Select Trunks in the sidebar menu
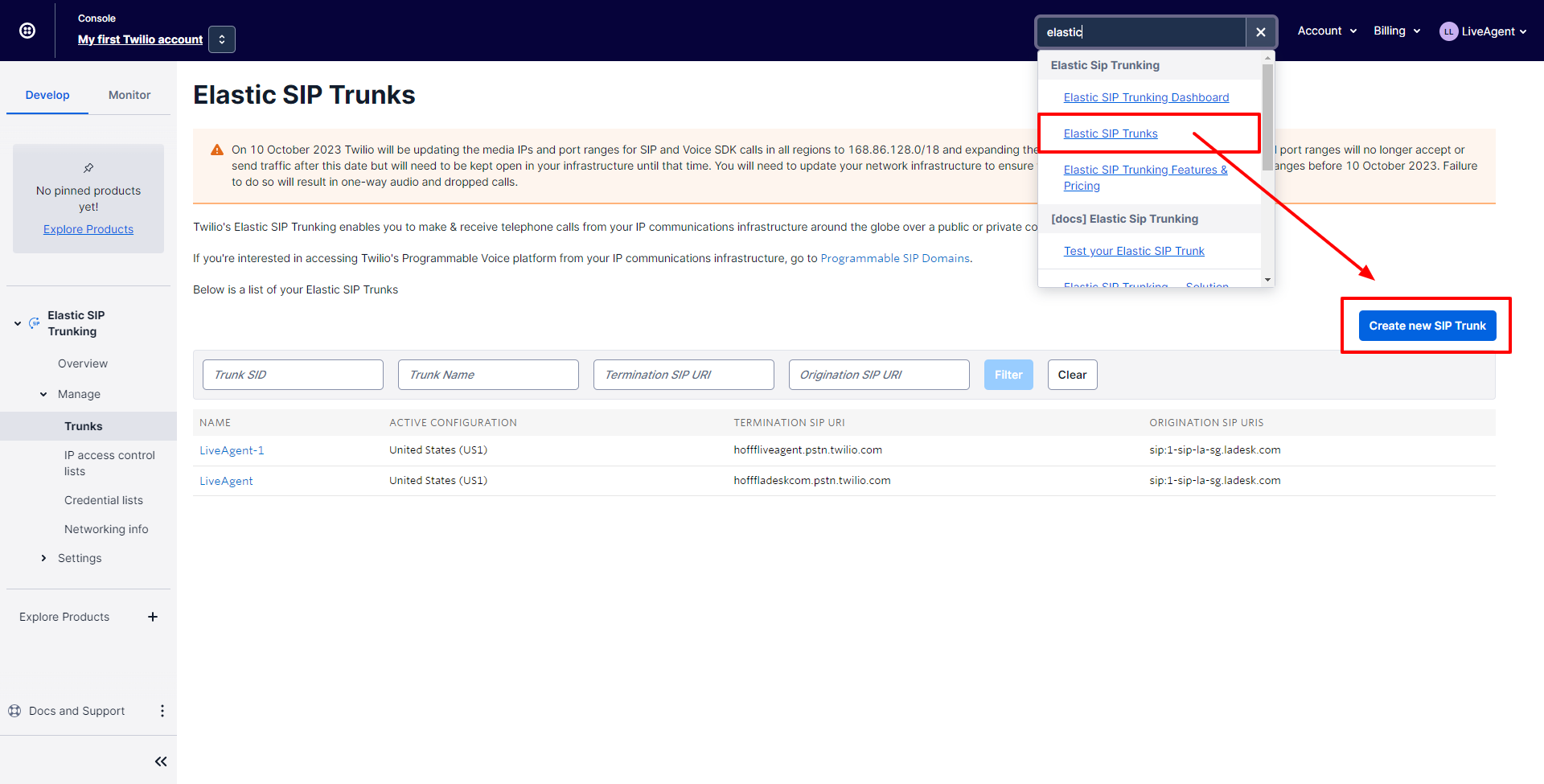This screenshot has width=1544, height=784. (84, 426)
